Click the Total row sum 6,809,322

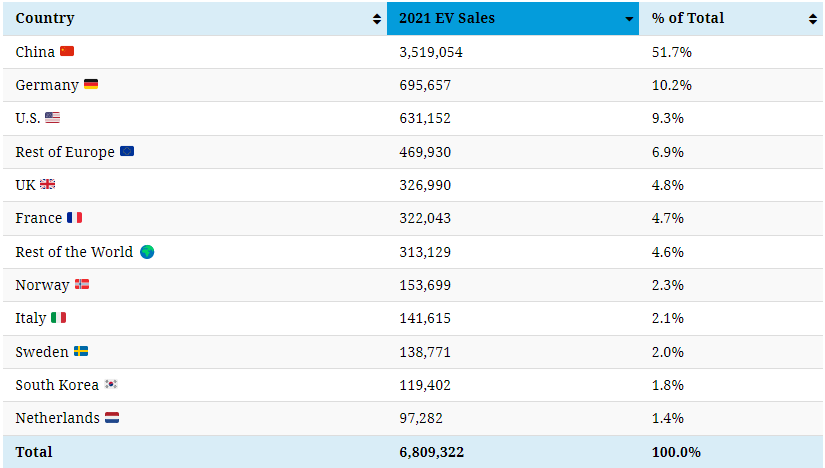pyautogui.click(x=431, y=452)
